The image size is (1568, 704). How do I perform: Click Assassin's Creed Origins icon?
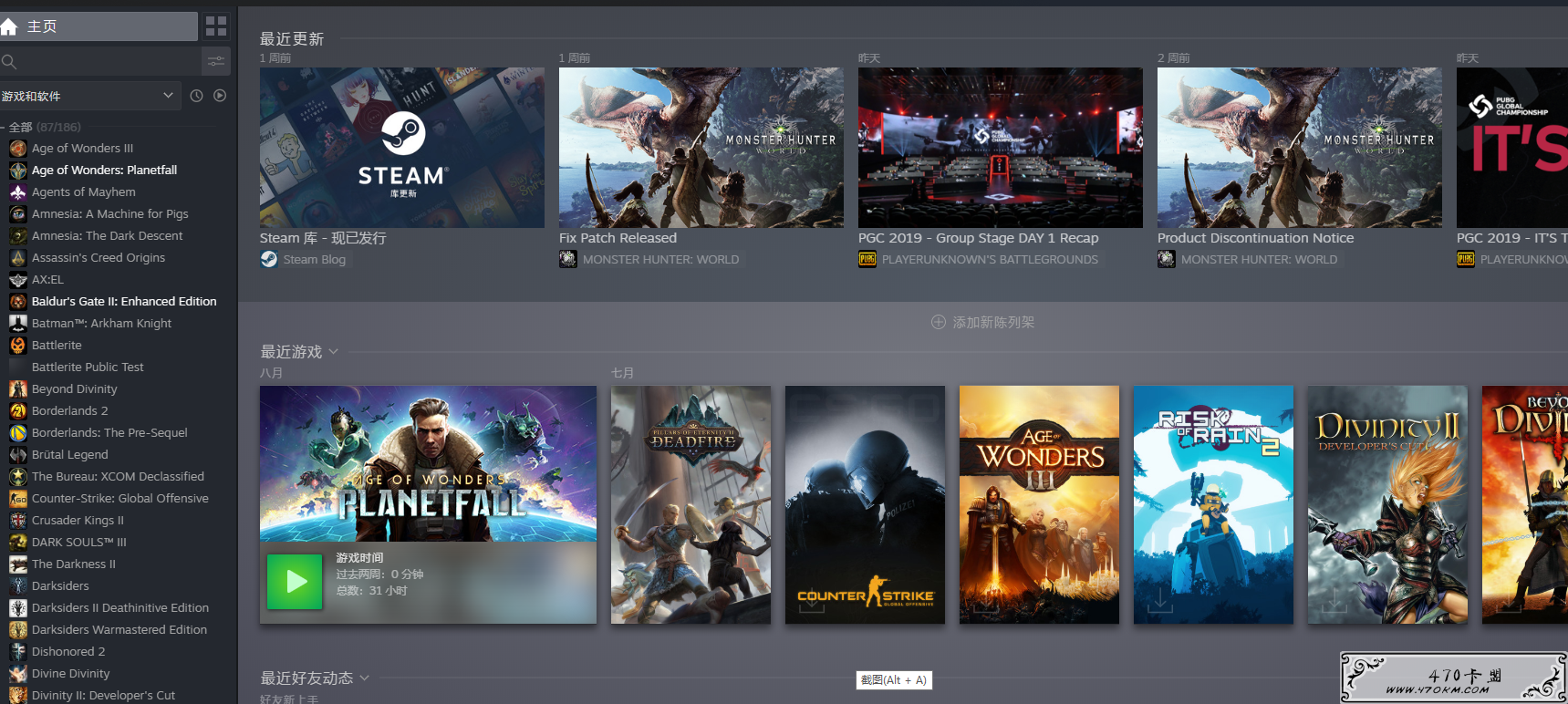pos(18,258)
